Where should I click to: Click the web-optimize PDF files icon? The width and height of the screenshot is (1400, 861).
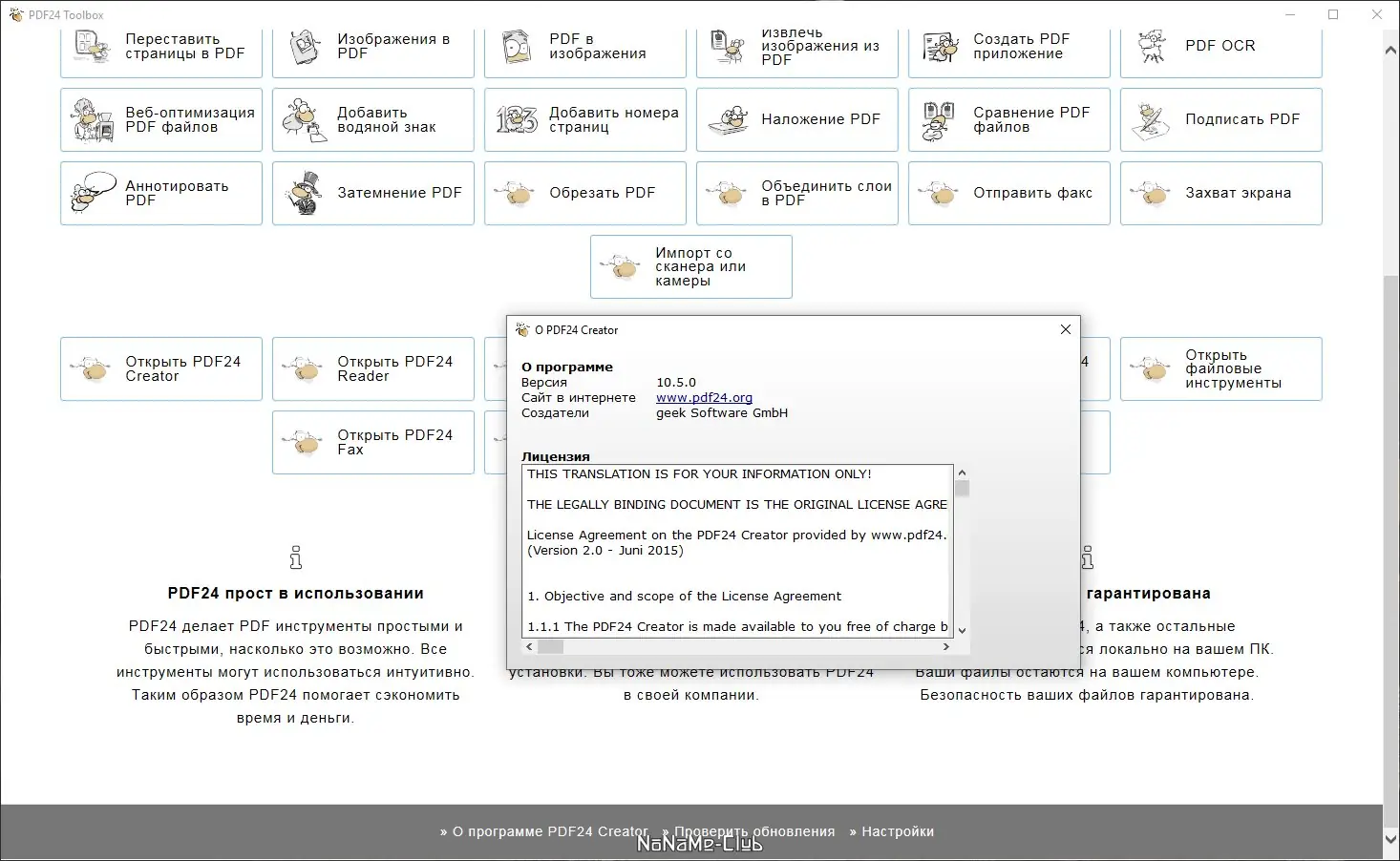click(x=93, y=120)
